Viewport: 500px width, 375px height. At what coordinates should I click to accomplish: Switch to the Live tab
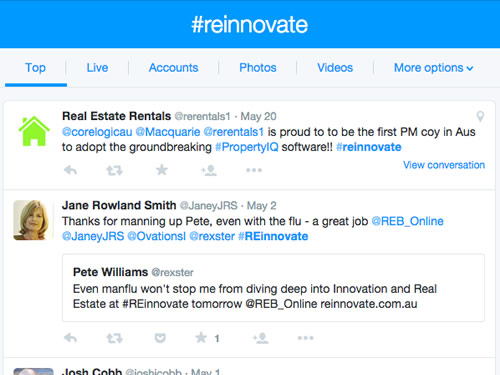pos(97,68)
